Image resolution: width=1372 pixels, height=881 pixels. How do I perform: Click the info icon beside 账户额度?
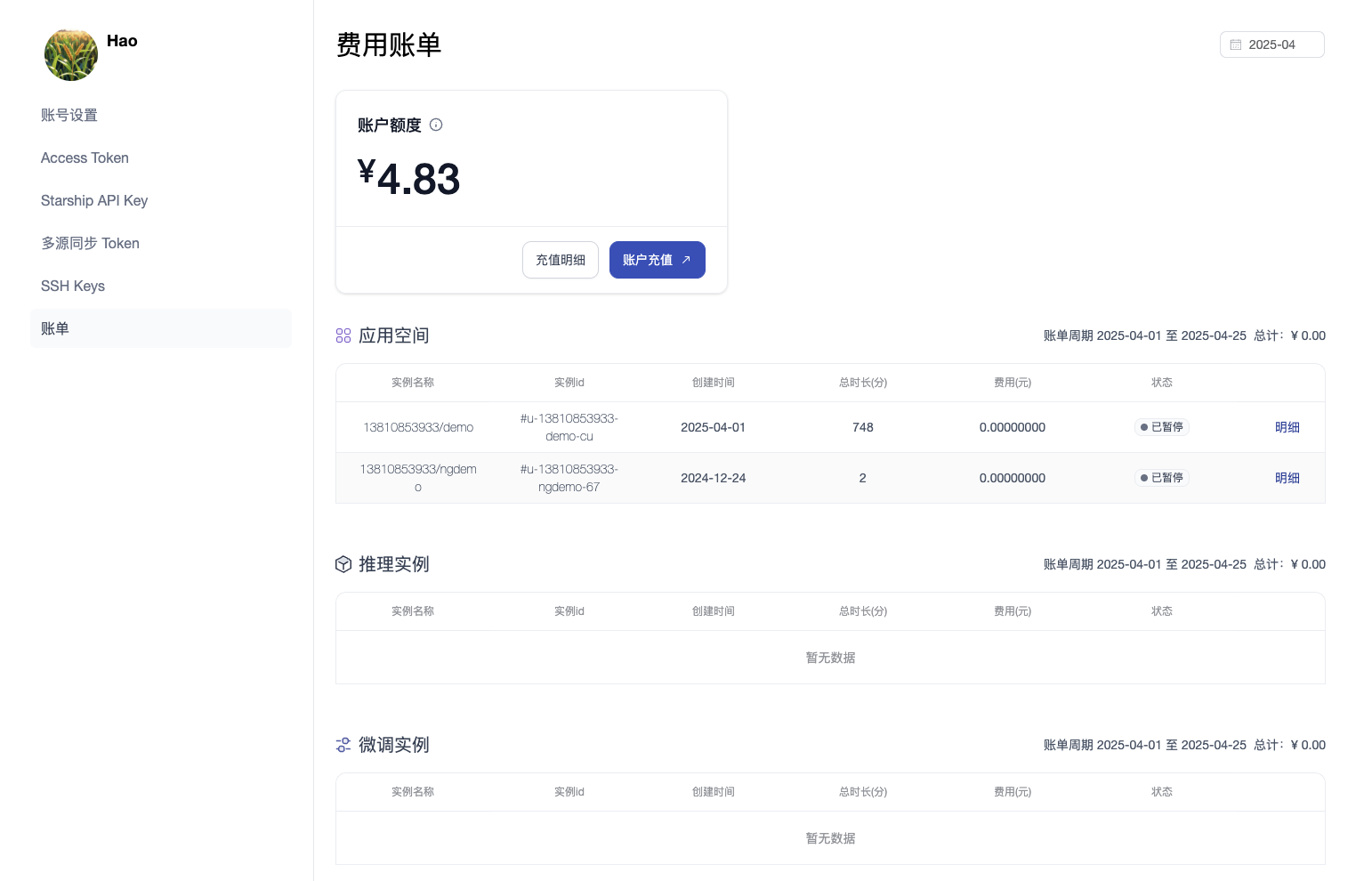[x=436, y=125]
